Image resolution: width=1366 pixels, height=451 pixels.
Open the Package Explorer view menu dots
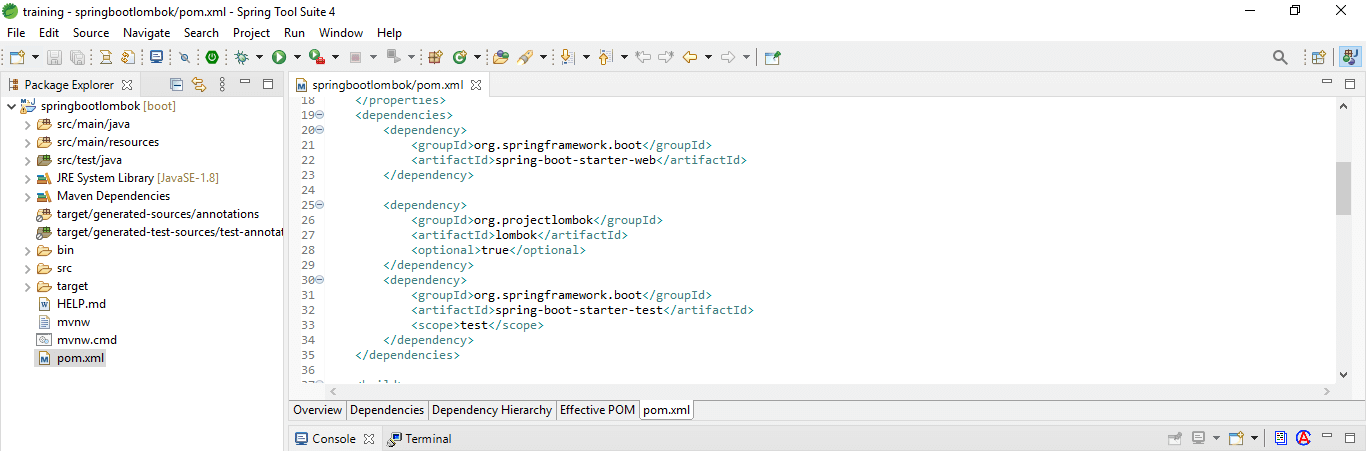[222, 85]
